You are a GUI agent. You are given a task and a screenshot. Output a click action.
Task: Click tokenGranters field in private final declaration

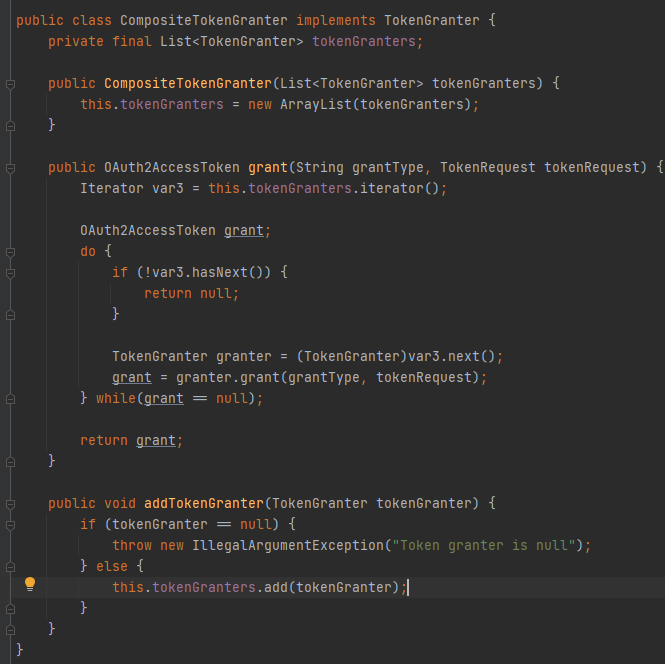coord(363,42)
